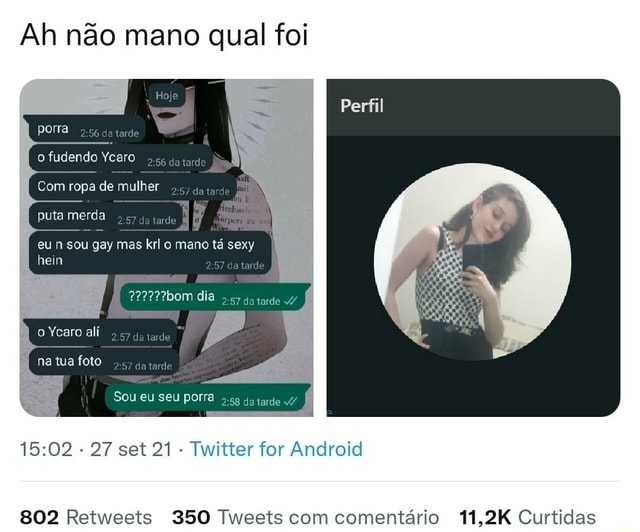Viewport: 640px width, 532px height.
Task: Select the "Sou eu seu porra" message
Action: 208,397
